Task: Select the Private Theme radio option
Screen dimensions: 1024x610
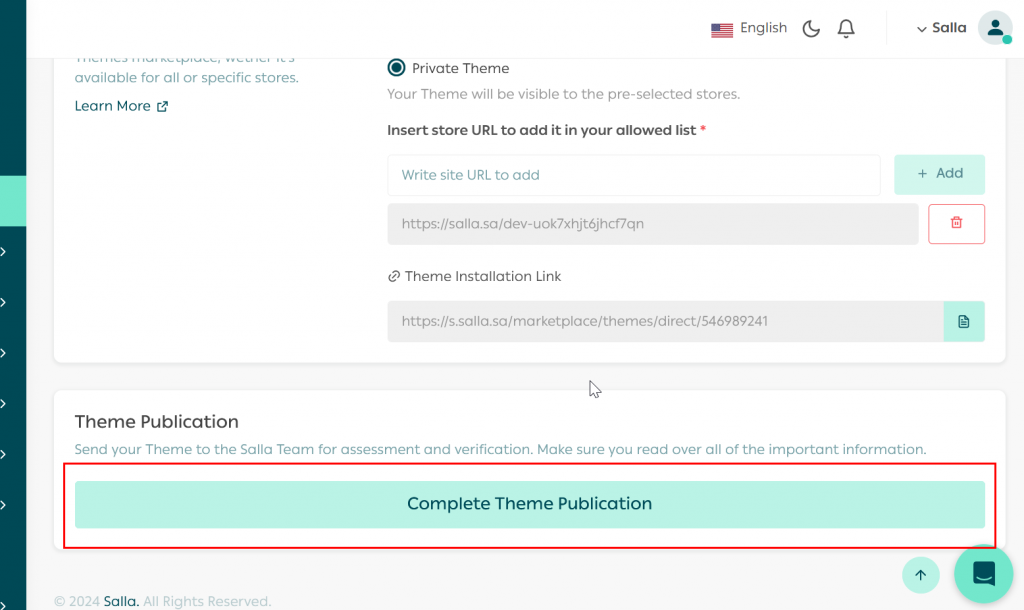Action: click(x=397, y=68)
